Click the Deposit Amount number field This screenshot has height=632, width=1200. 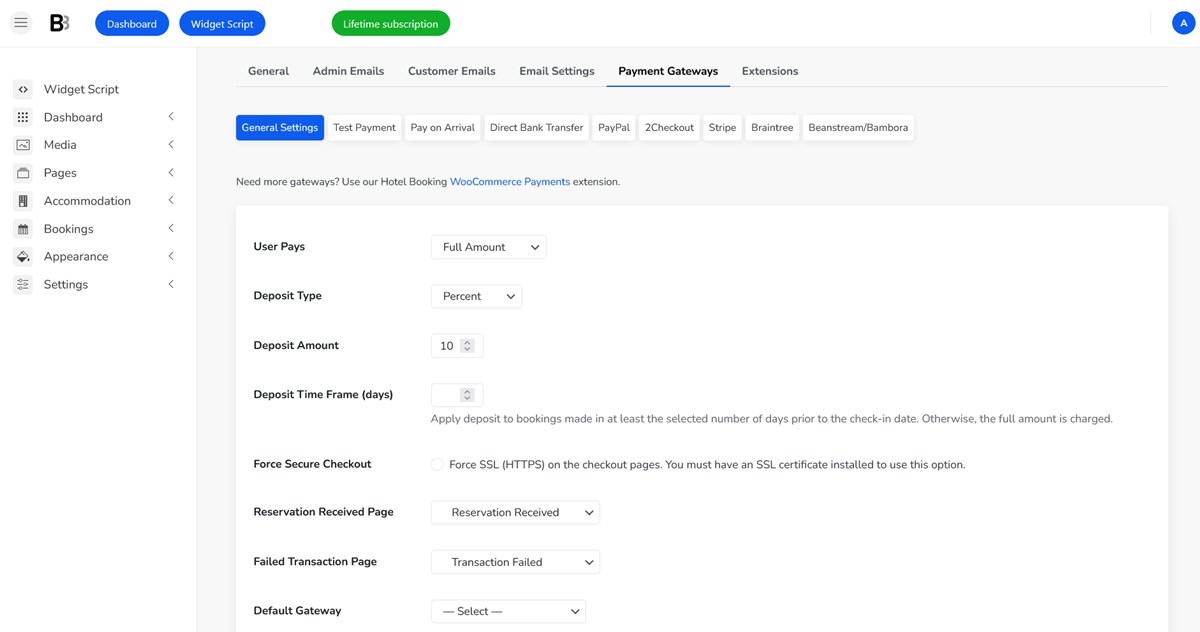457,346
